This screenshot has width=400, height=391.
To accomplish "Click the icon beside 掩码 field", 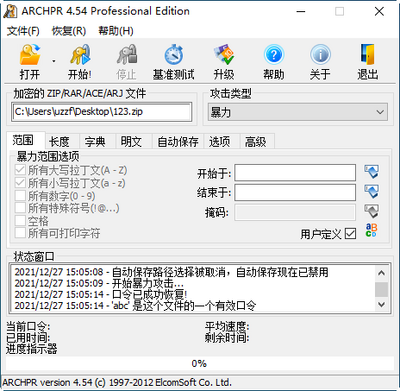I will (371, 211).
